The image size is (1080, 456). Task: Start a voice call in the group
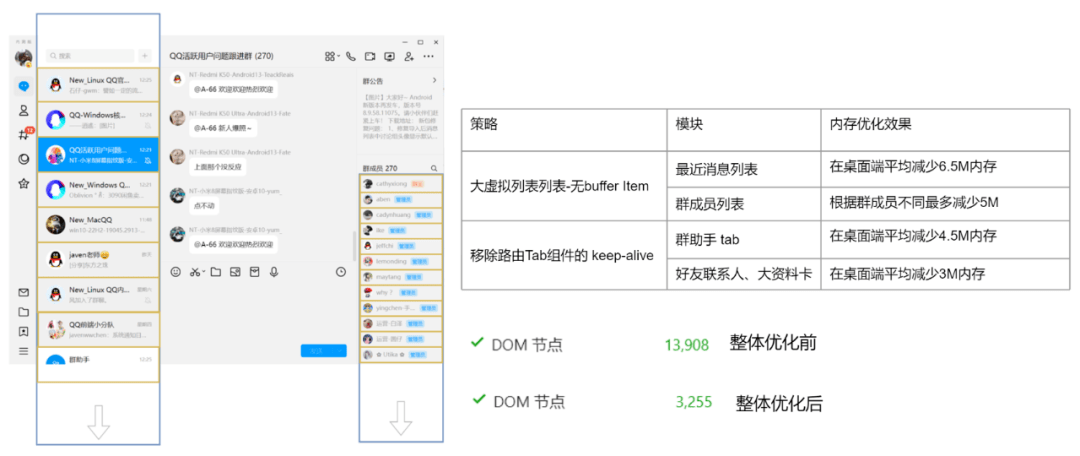pyautogui.click(x=351, y=56)
